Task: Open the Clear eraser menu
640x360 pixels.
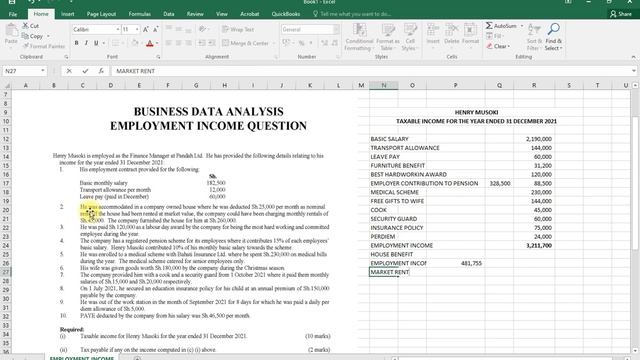Action: coord(498,46)
